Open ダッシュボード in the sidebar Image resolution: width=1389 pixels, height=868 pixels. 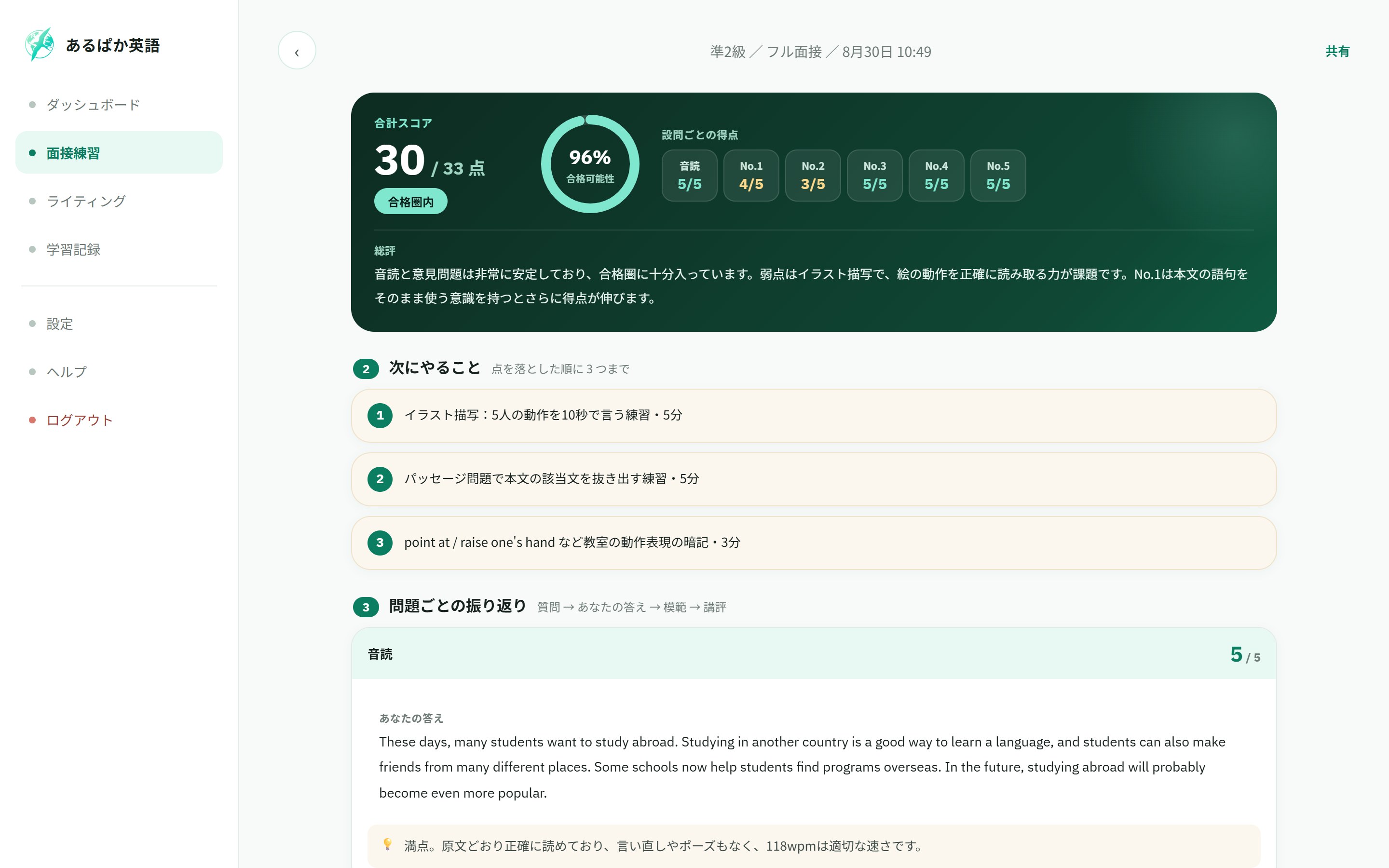click(119, 105)
